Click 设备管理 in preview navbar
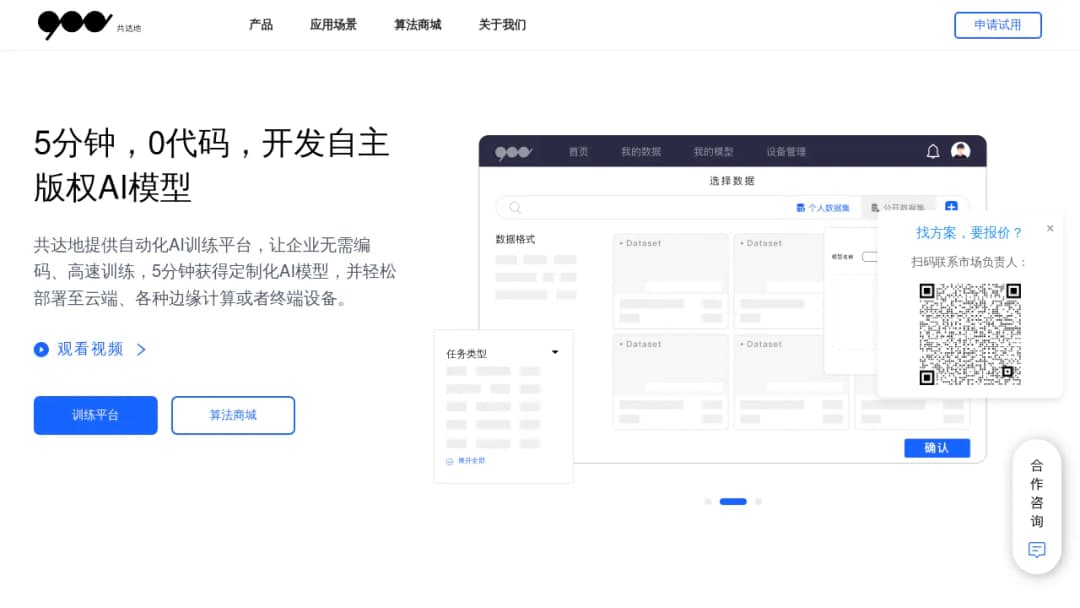This screenshot has height=608, width=1080. click(x=786, y=151)
